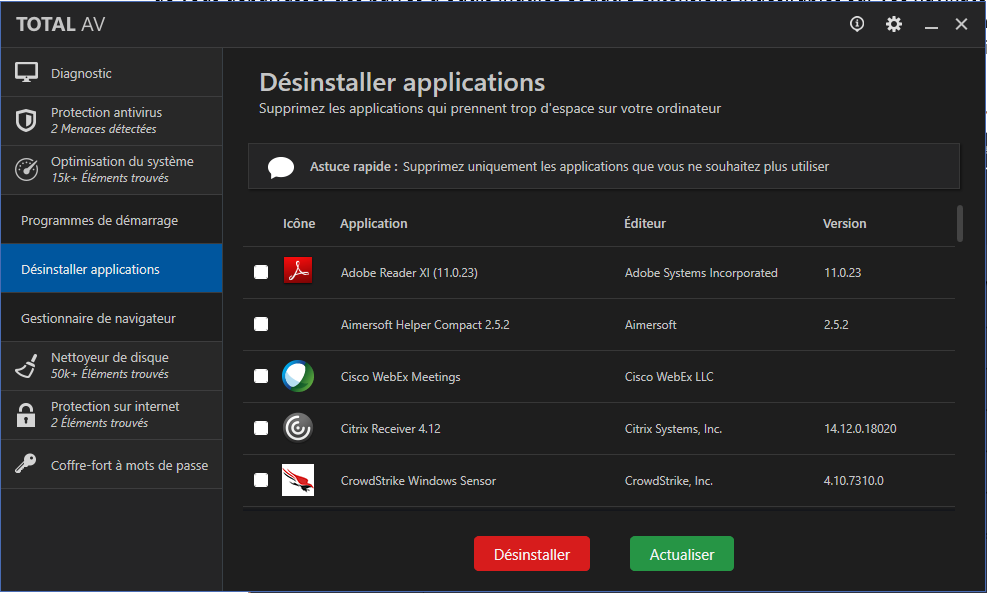This screenshot has width=987, height=593.
Task: Open Optimisation du système
Action: point(111,170)
